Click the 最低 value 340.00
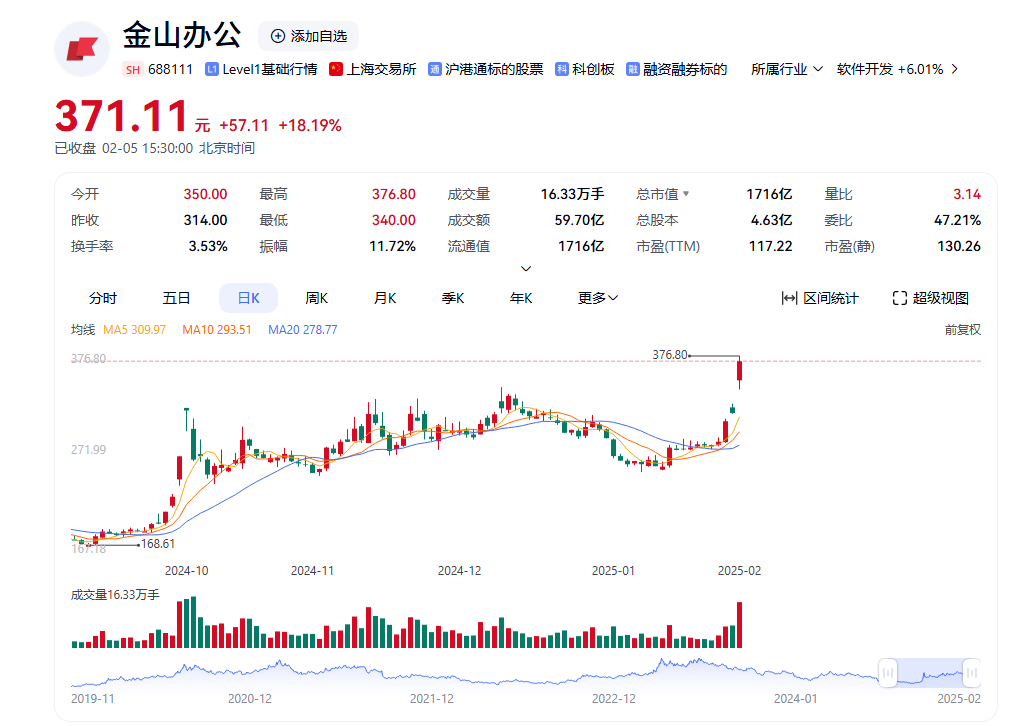The height and width of the screenshot is (726, 1009). click(x=394, y=220)
